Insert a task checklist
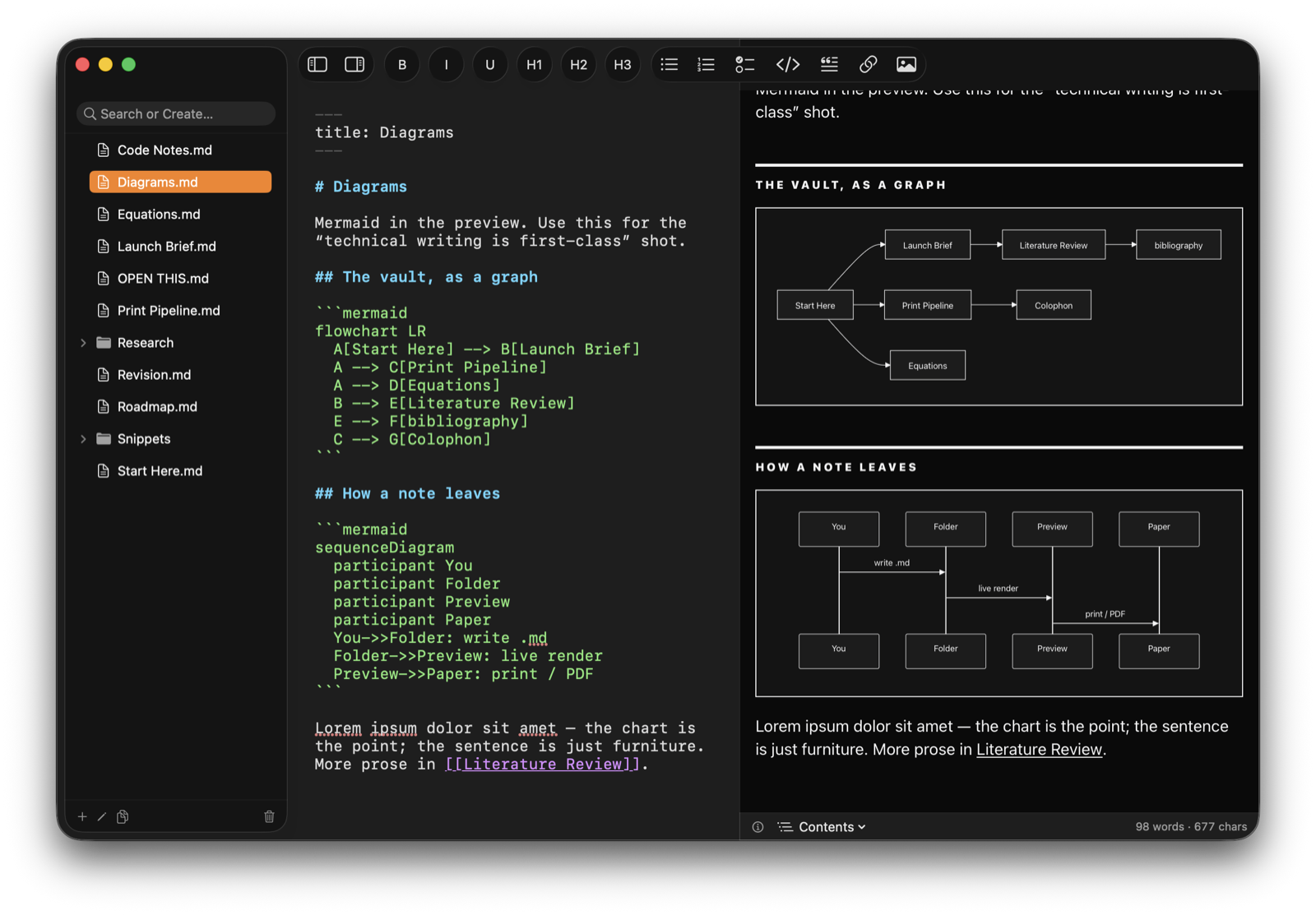The image size is (1316, 915). [745, 64]
